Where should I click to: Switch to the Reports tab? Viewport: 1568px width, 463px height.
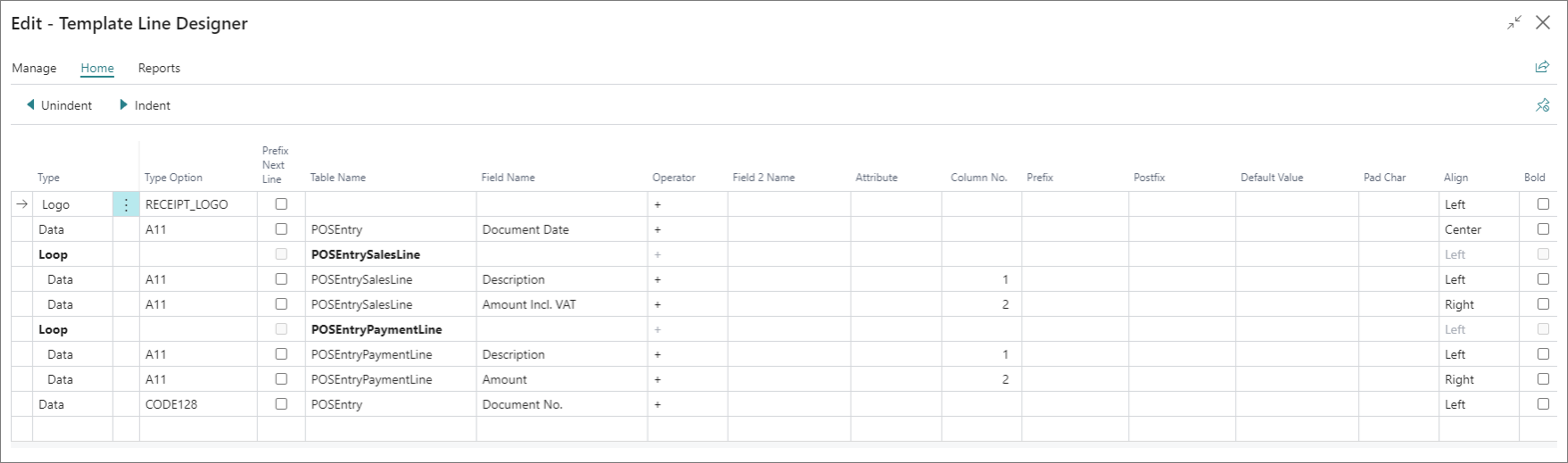159,68
